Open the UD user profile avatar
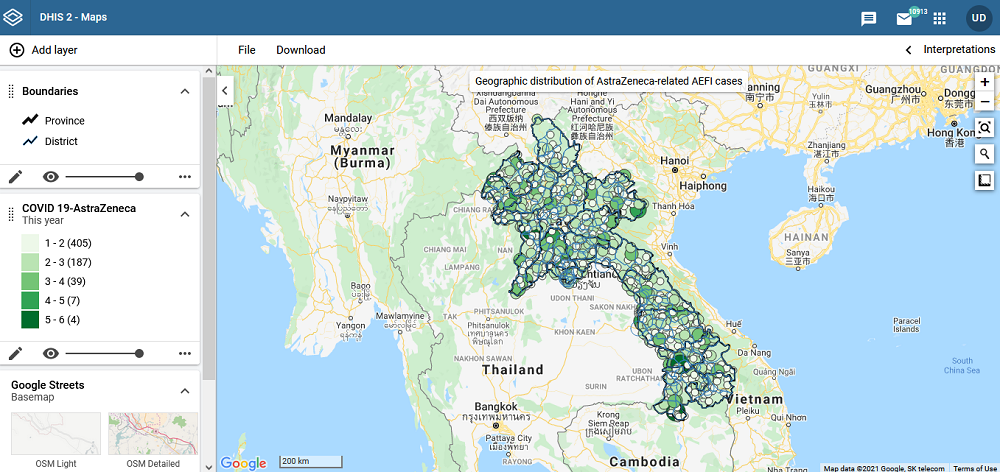Image resolution: width=1000 pixels, height=472 pixels. [x=978, y=18]
